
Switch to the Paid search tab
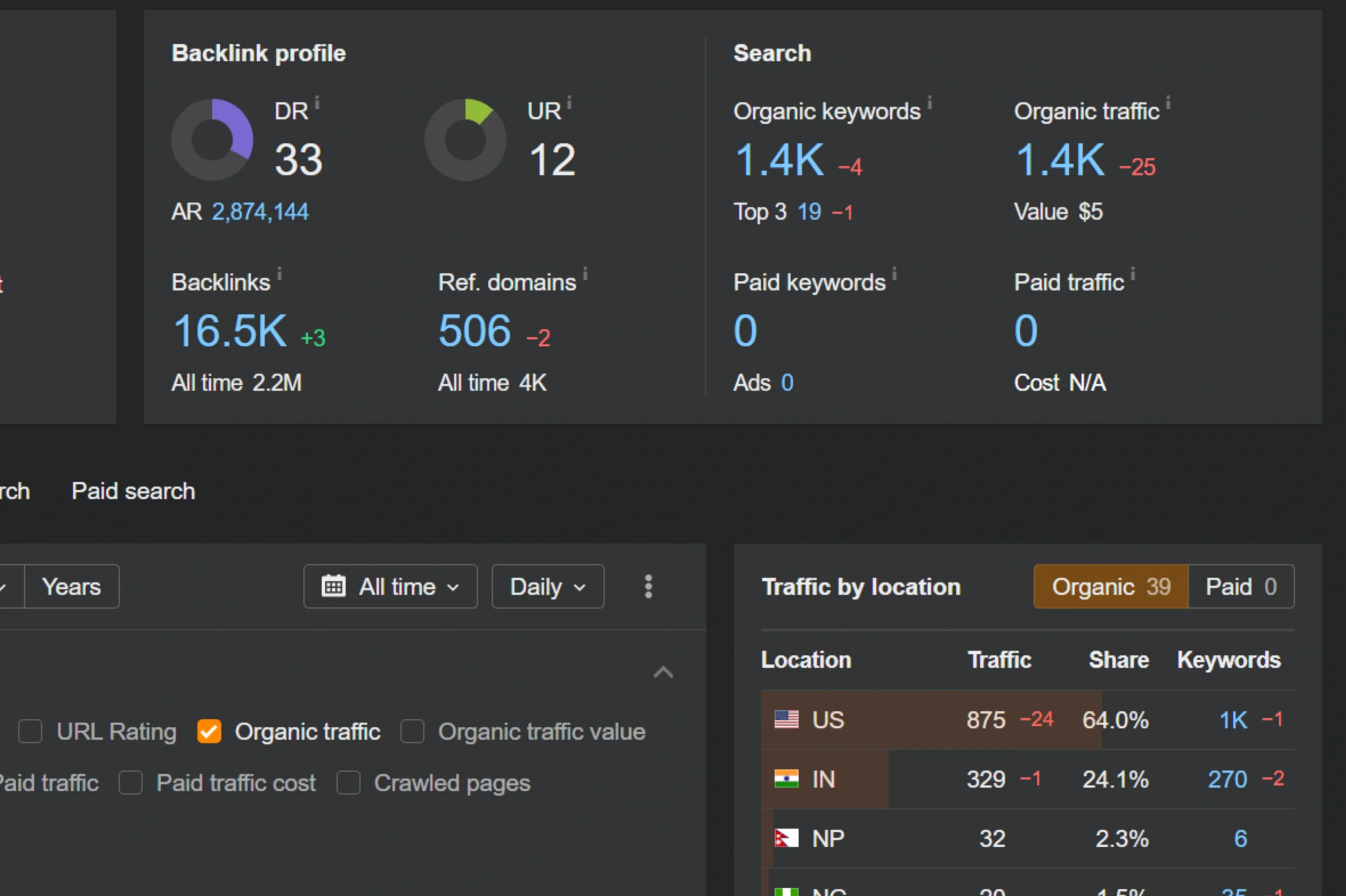click(133, 491)
